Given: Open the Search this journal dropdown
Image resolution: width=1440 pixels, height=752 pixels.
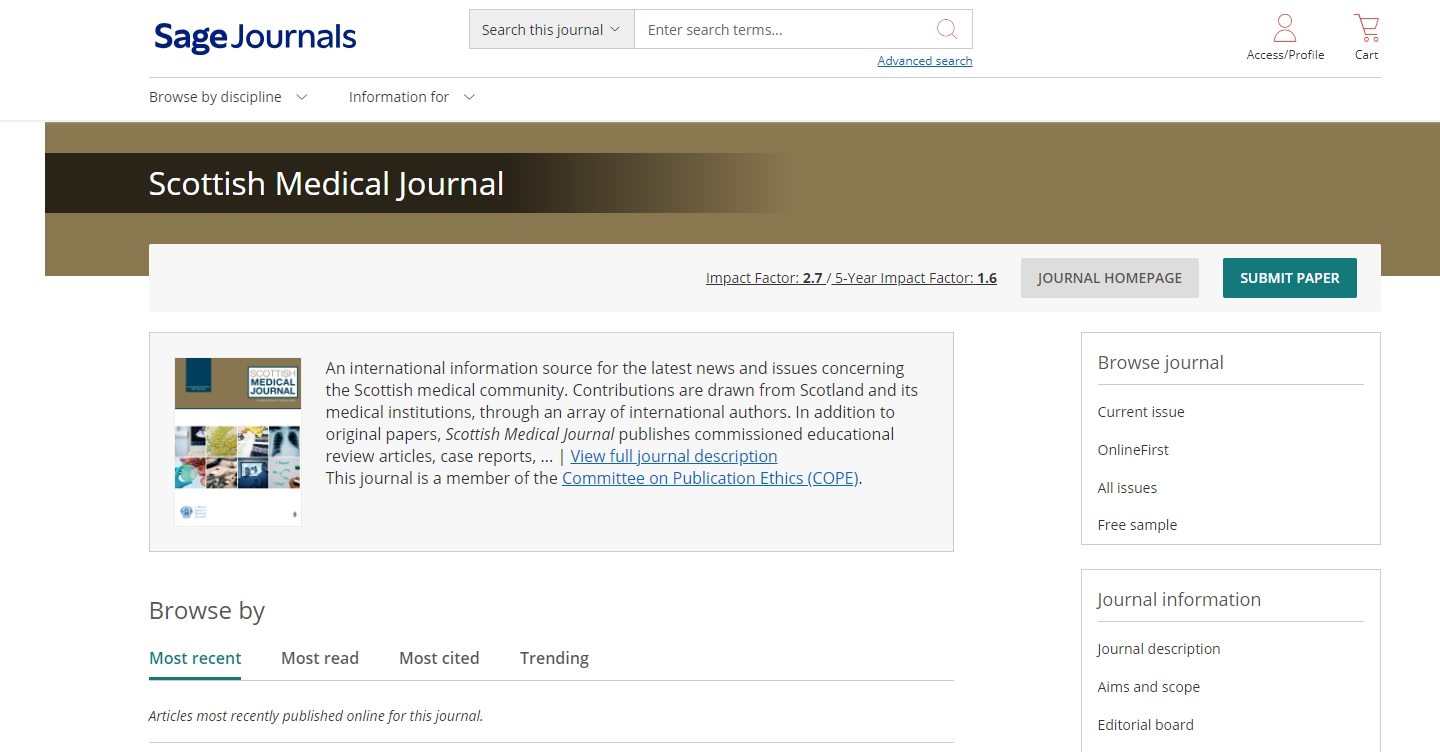Looking at the screenshot, I should (552, 29).
